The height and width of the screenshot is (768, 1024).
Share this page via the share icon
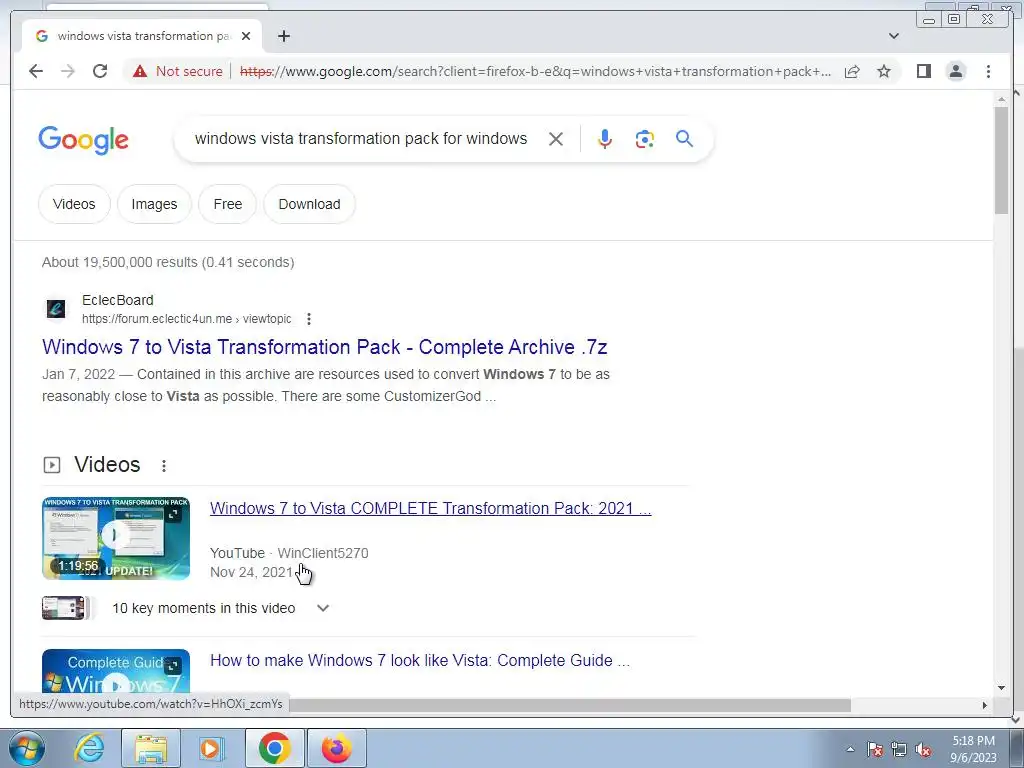pyautogui.click(x=852, y=71)
